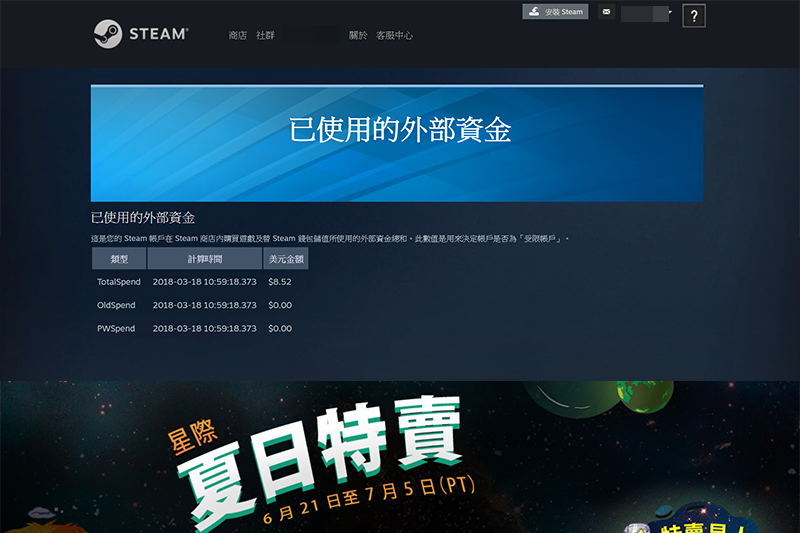The height and width of the screenshot is (533, 800).
Task: Click the 已使用的外部資金 banner title
Action: (400, 130)
